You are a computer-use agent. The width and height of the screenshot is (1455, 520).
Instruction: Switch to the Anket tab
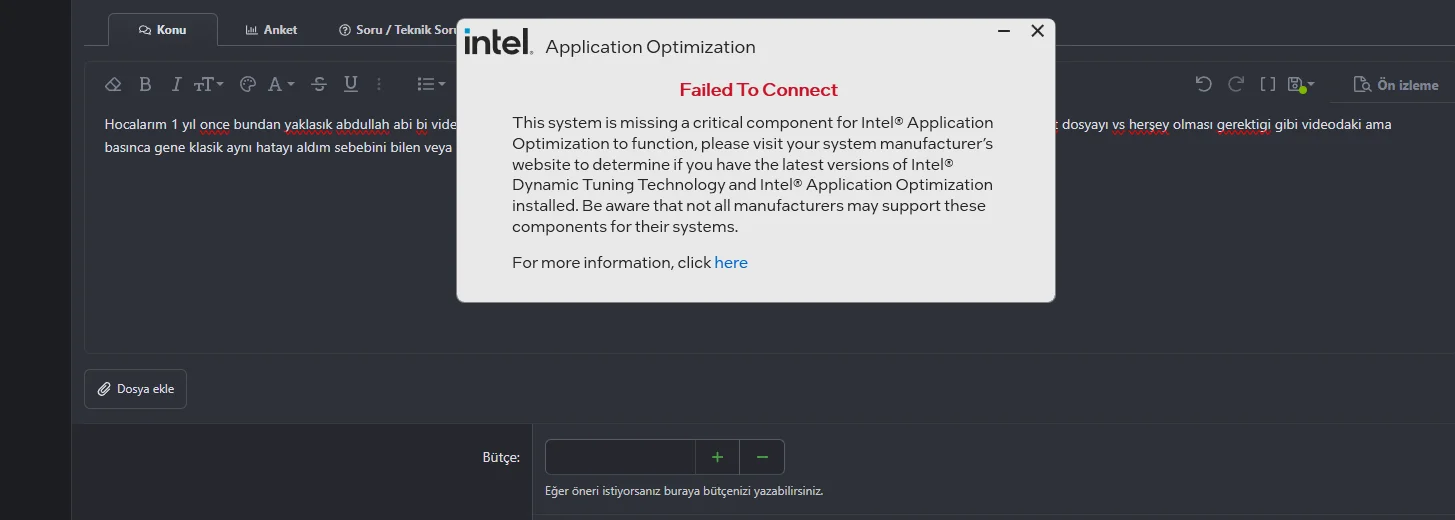pos(271,30)
